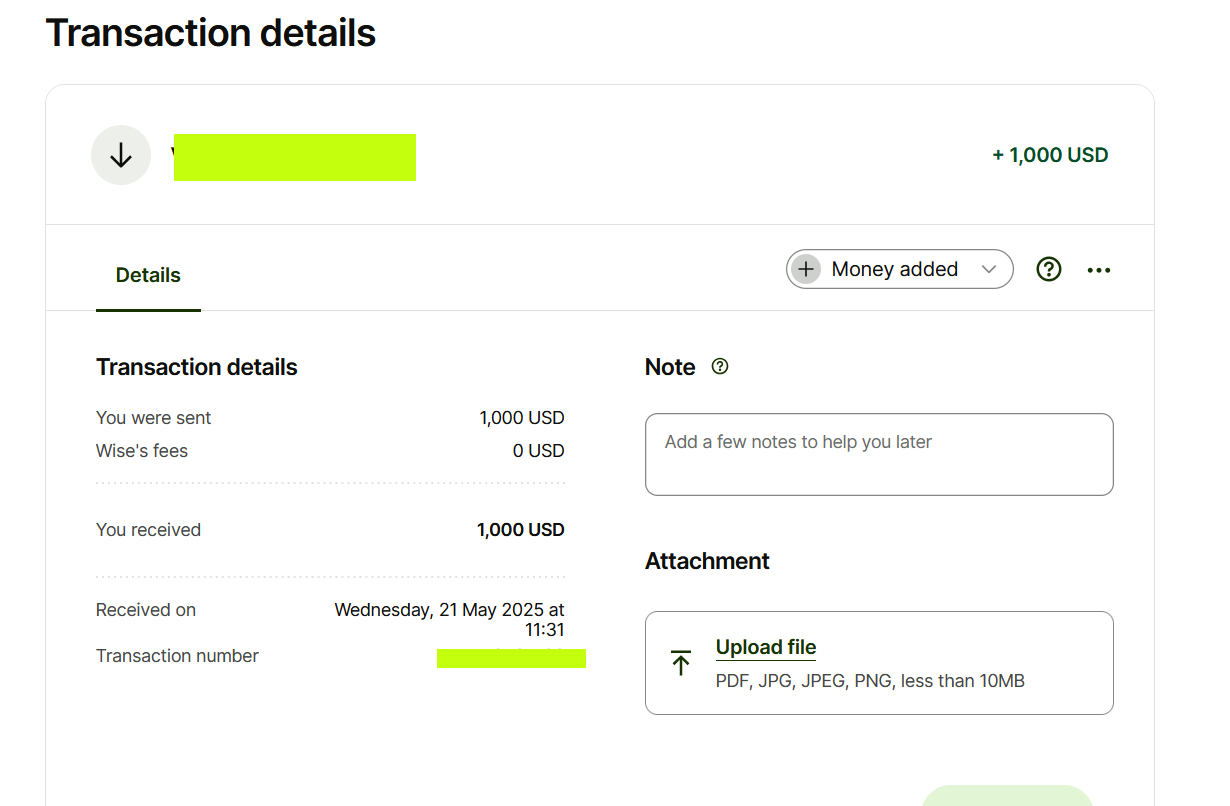Click the + 1,000 USD header amount
Viewport: 1230px width, 806px height.
click(1050, 155)
